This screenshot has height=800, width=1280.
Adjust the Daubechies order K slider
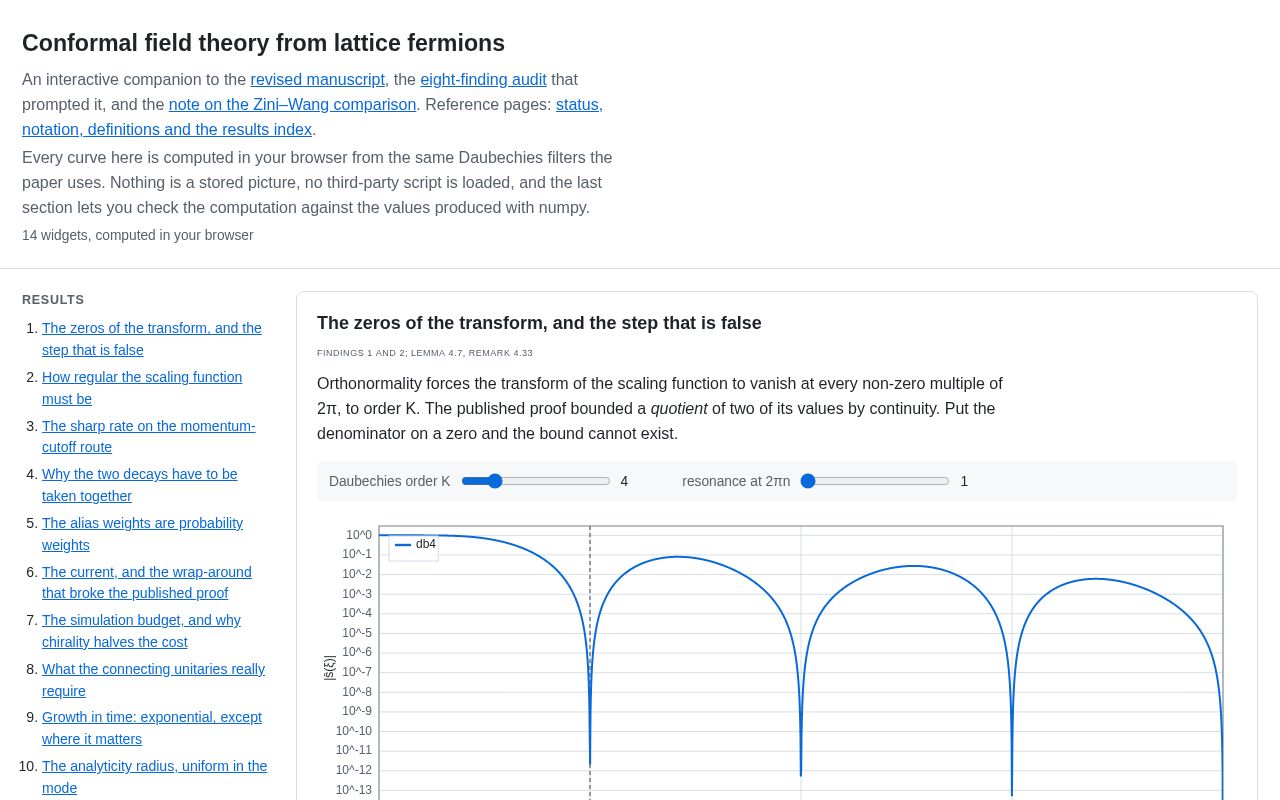coord(535,481)
